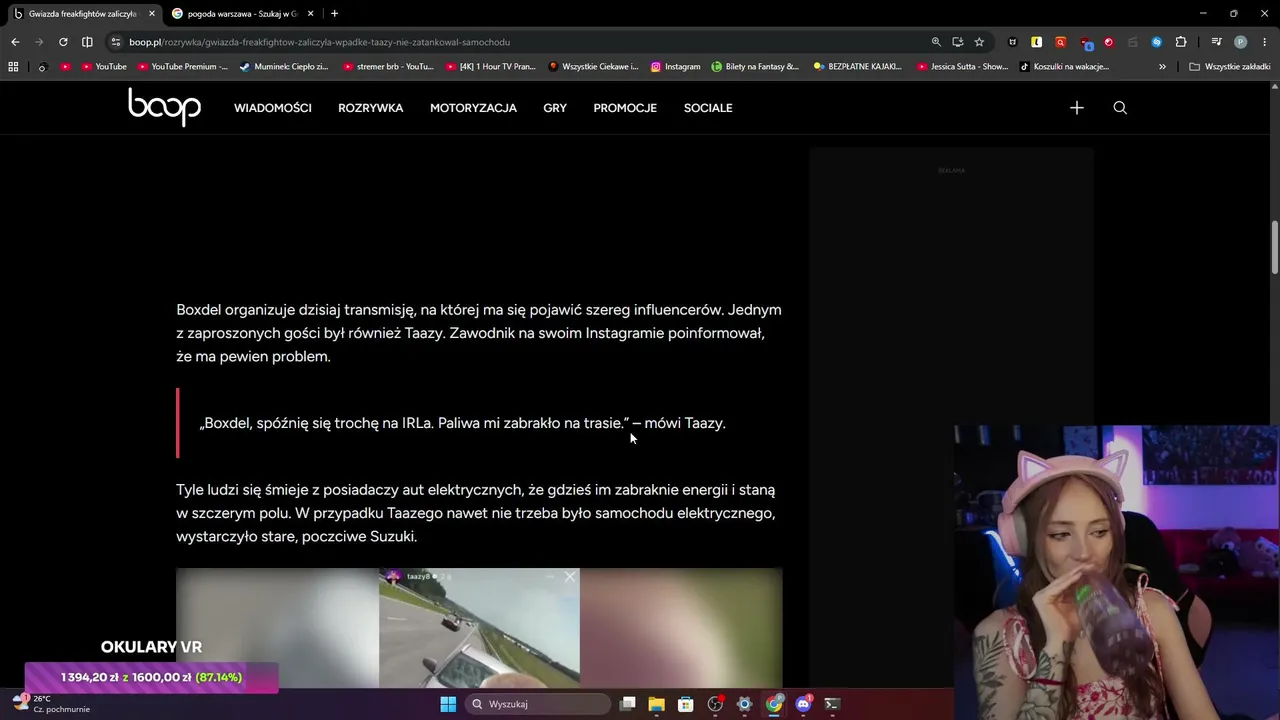Image resolution: width=1280 pixels, height=720 pixels.
Task: Open the BEZPŁATNE KAJAKI bookmark
Action: tap(858, 67)
